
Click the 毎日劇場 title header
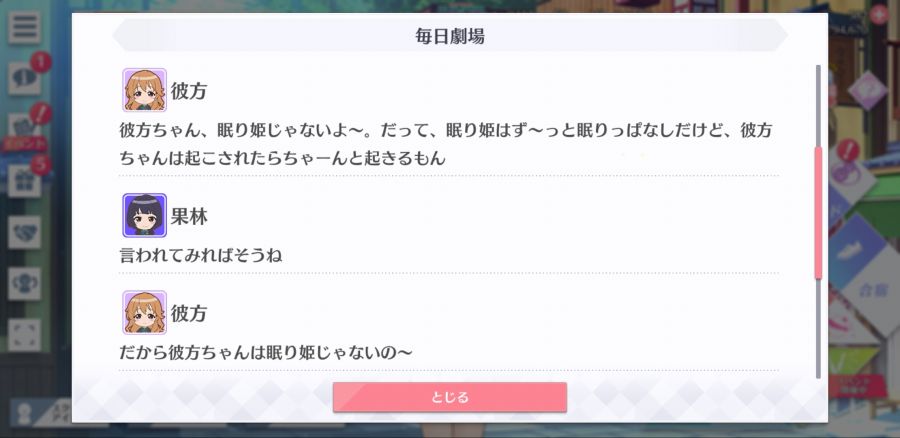point(449,36)
